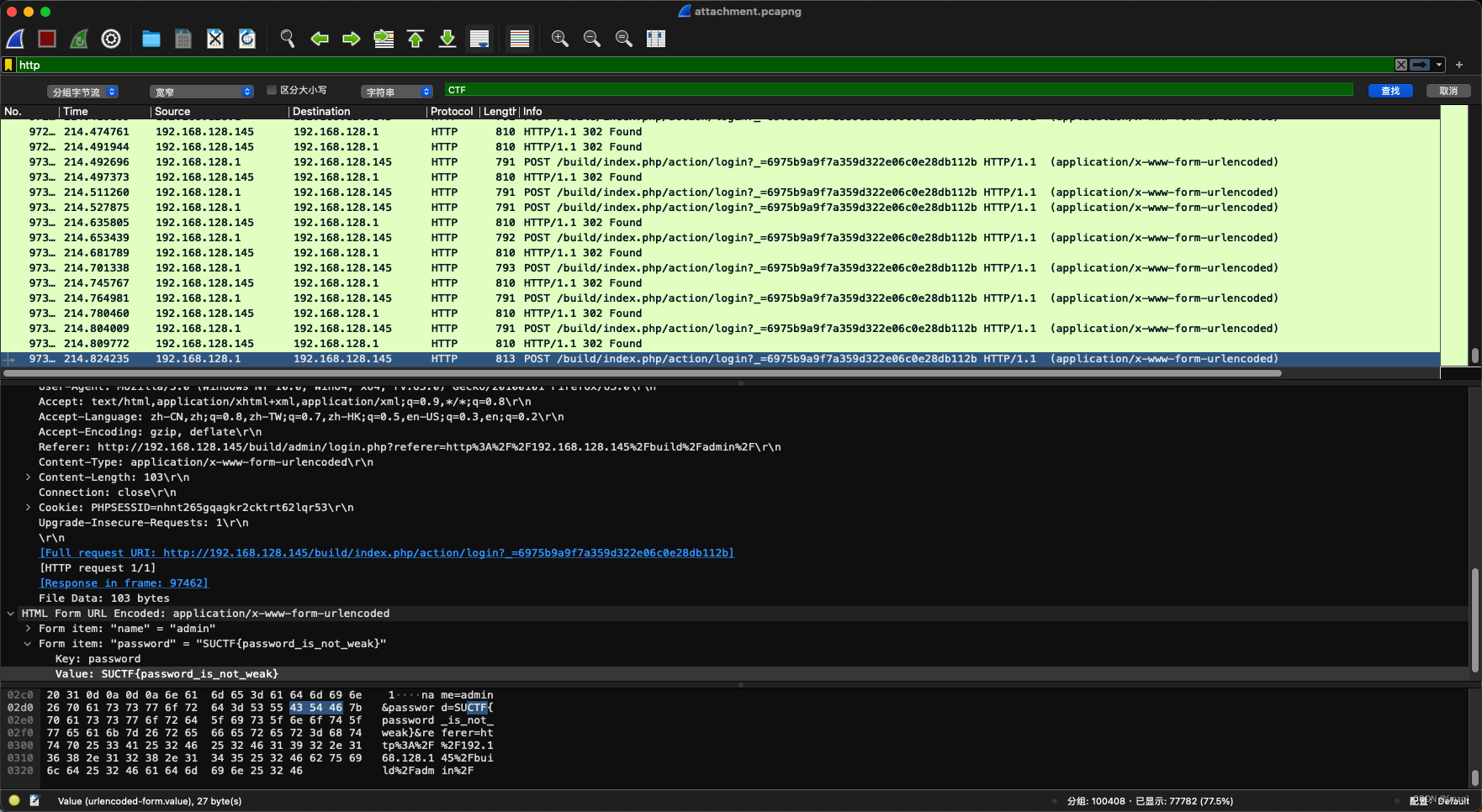The height and width of the screenshot is (812, 1482).
Task: Click the http display filter field
Action: pyautogui.click(x=705, y=65)
